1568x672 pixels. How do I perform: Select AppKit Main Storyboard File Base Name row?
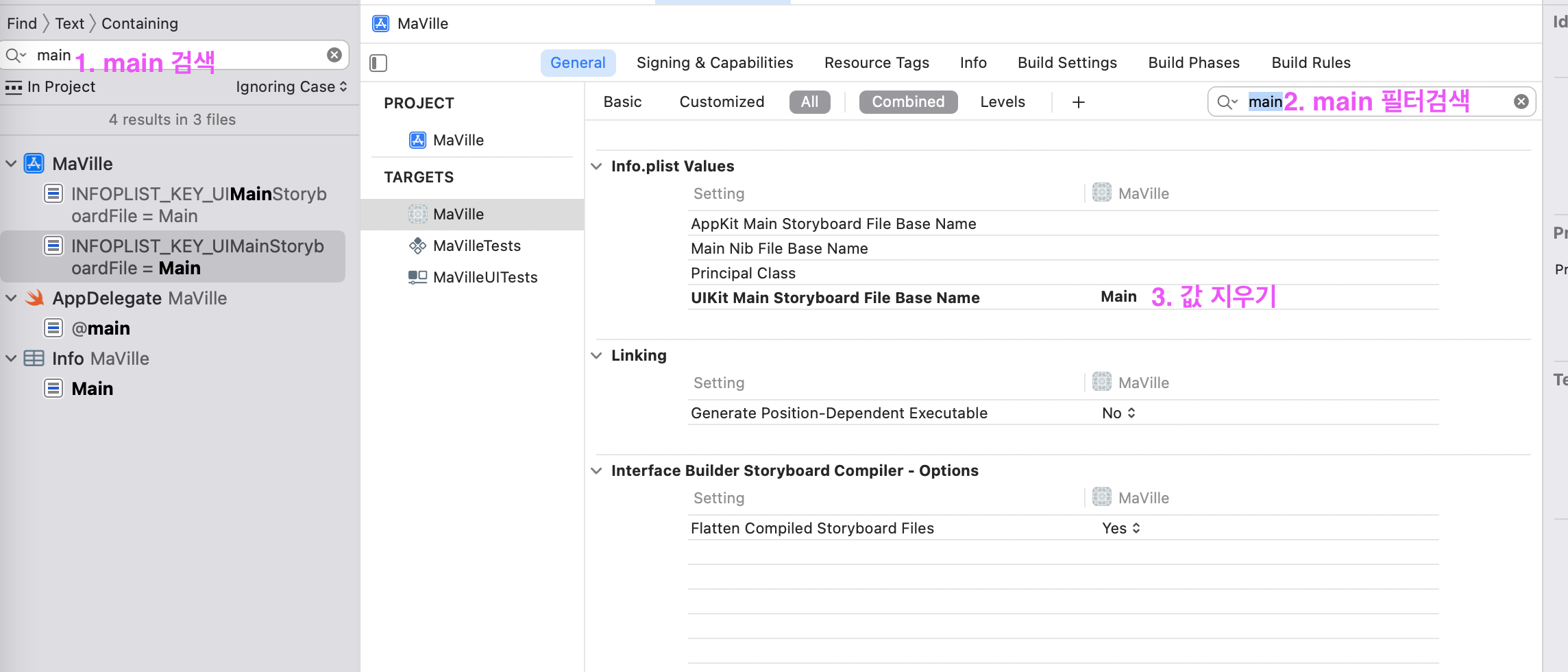tap(1064, 224)
